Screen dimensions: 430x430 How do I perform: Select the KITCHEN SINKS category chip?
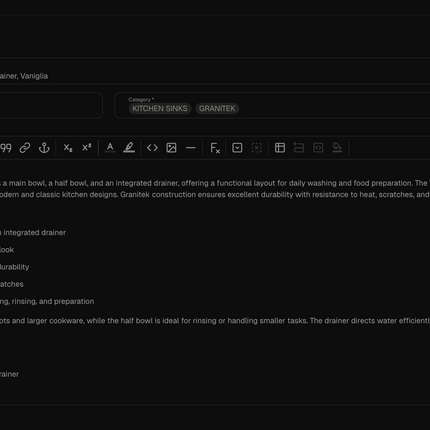click(x=160, y=109)
